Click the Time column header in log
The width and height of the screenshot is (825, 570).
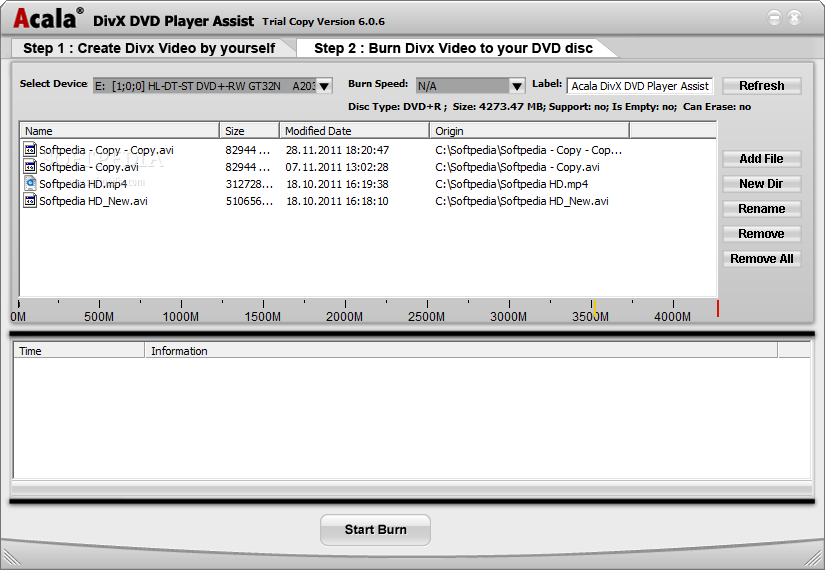(79, 351)
